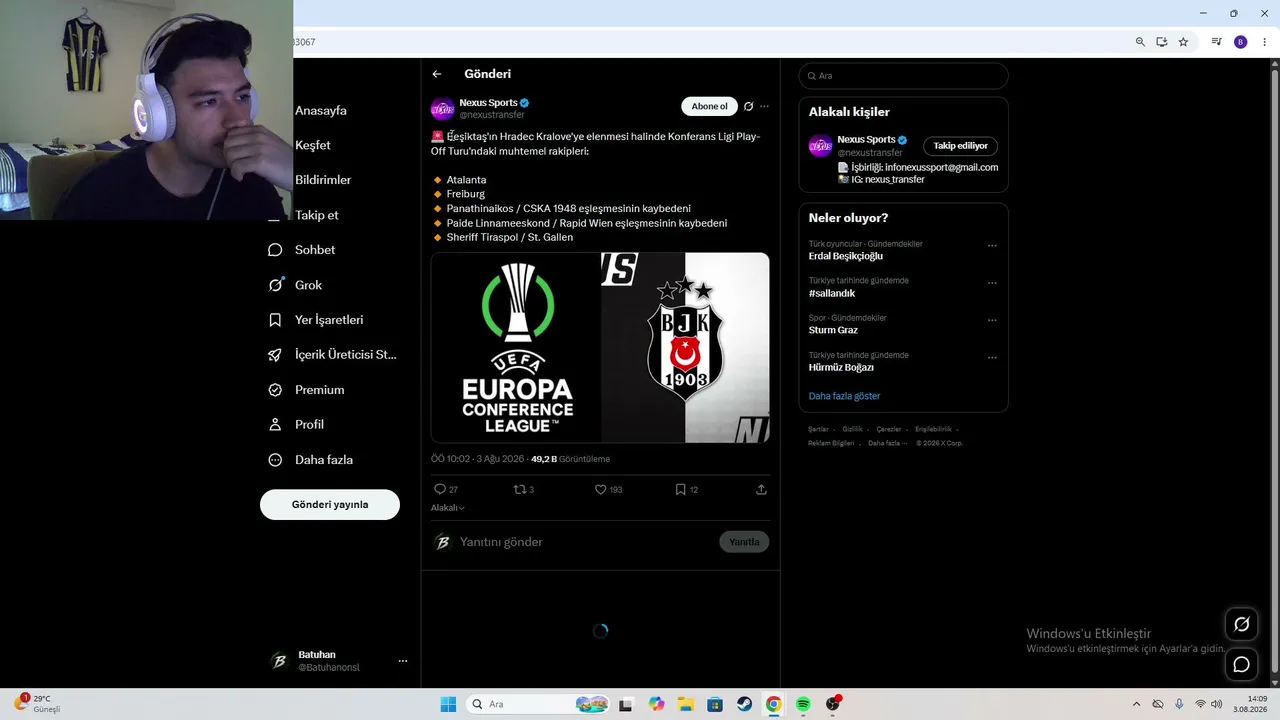Open options for Erdal Beşikçioğlu trend

click(x=992, y=246)
